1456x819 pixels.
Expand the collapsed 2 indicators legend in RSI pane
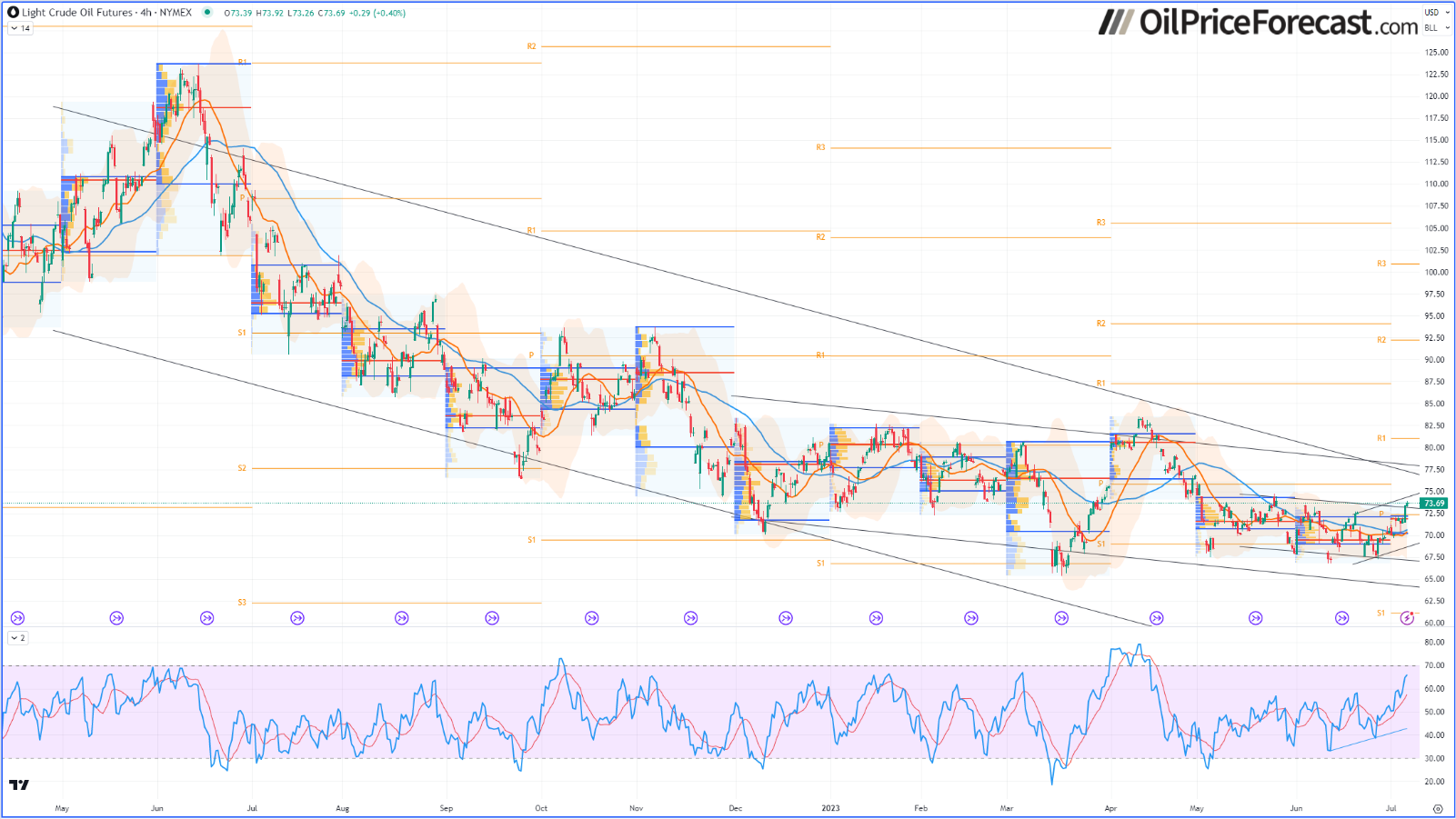click(18, 638)
